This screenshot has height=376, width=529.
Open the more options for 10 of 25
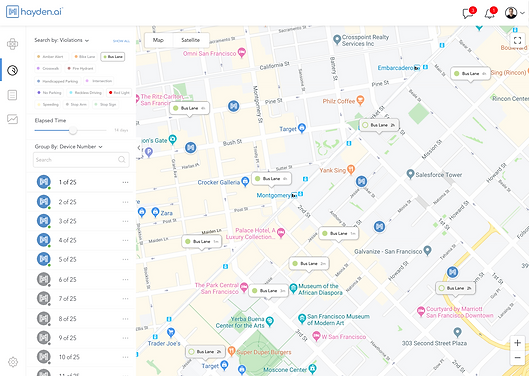tap(126, 357)
